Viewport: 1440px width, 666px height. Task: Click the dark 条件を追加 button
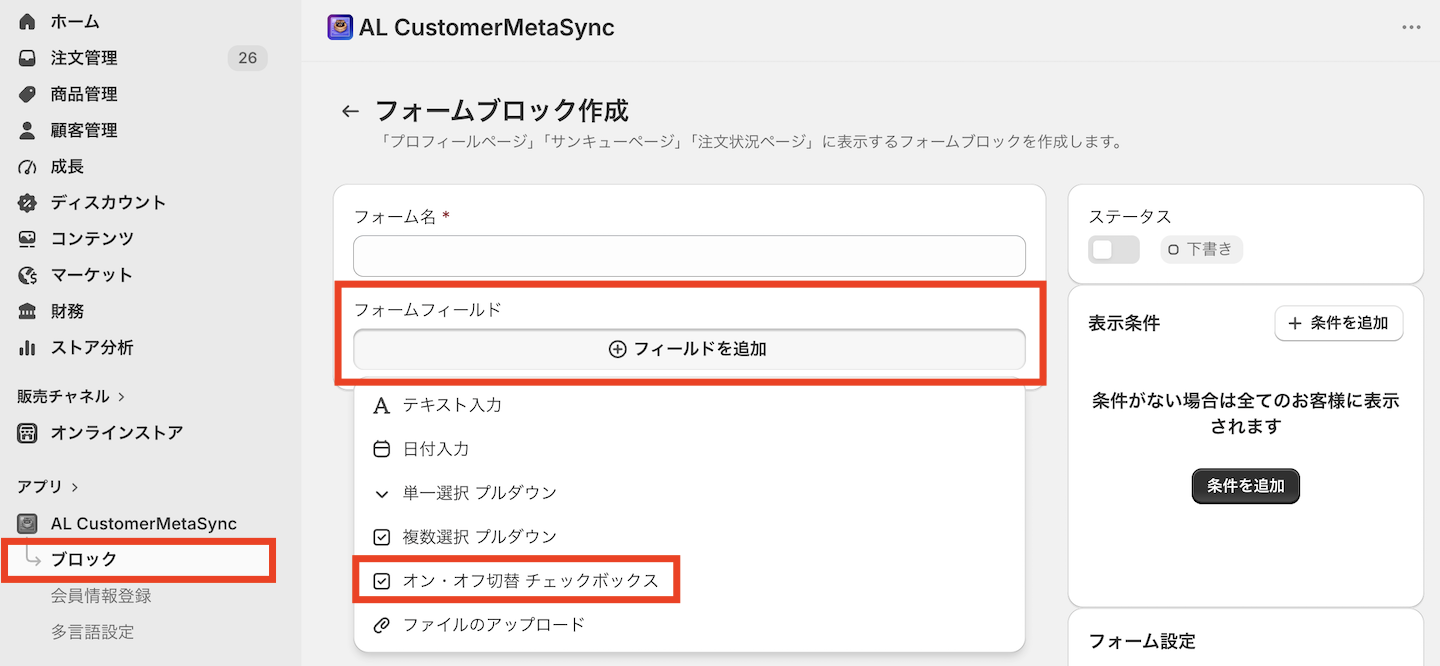pyautogui.click(x=1245, y=486)
